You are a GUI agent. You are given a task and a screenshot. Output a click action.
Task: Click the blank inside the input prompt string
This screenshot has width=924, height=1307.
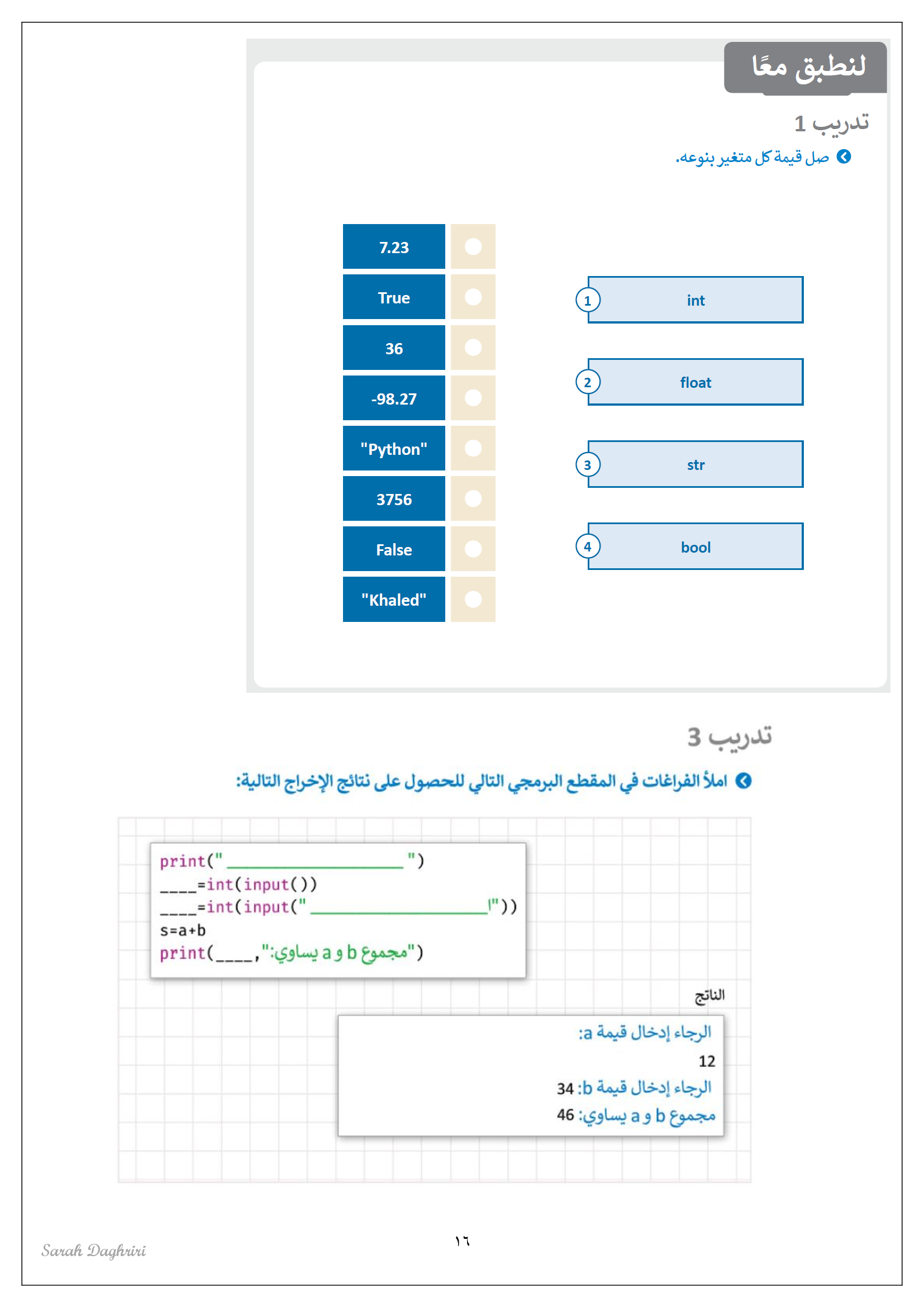click(x=398, y=906)
